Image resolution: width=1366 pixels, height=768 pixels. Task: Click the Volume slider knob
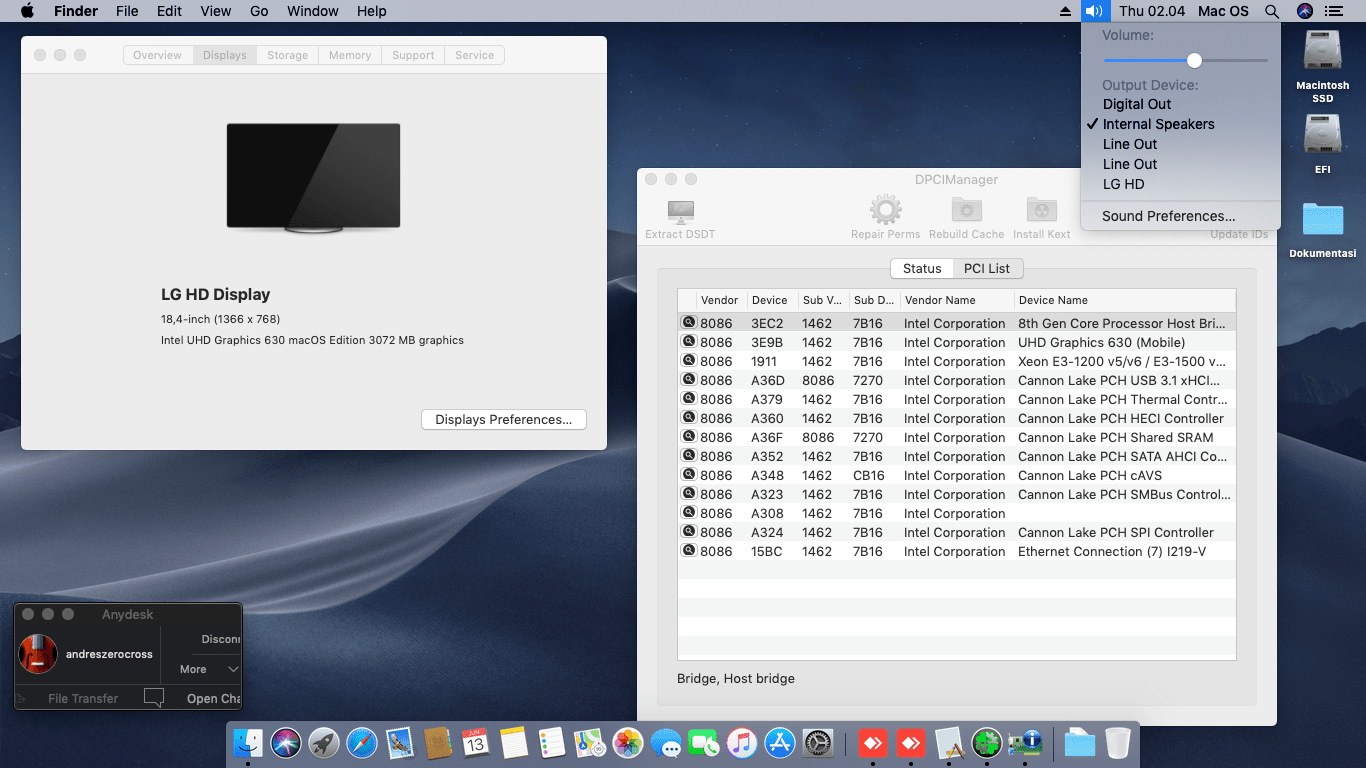click(x=1194, y=61)
